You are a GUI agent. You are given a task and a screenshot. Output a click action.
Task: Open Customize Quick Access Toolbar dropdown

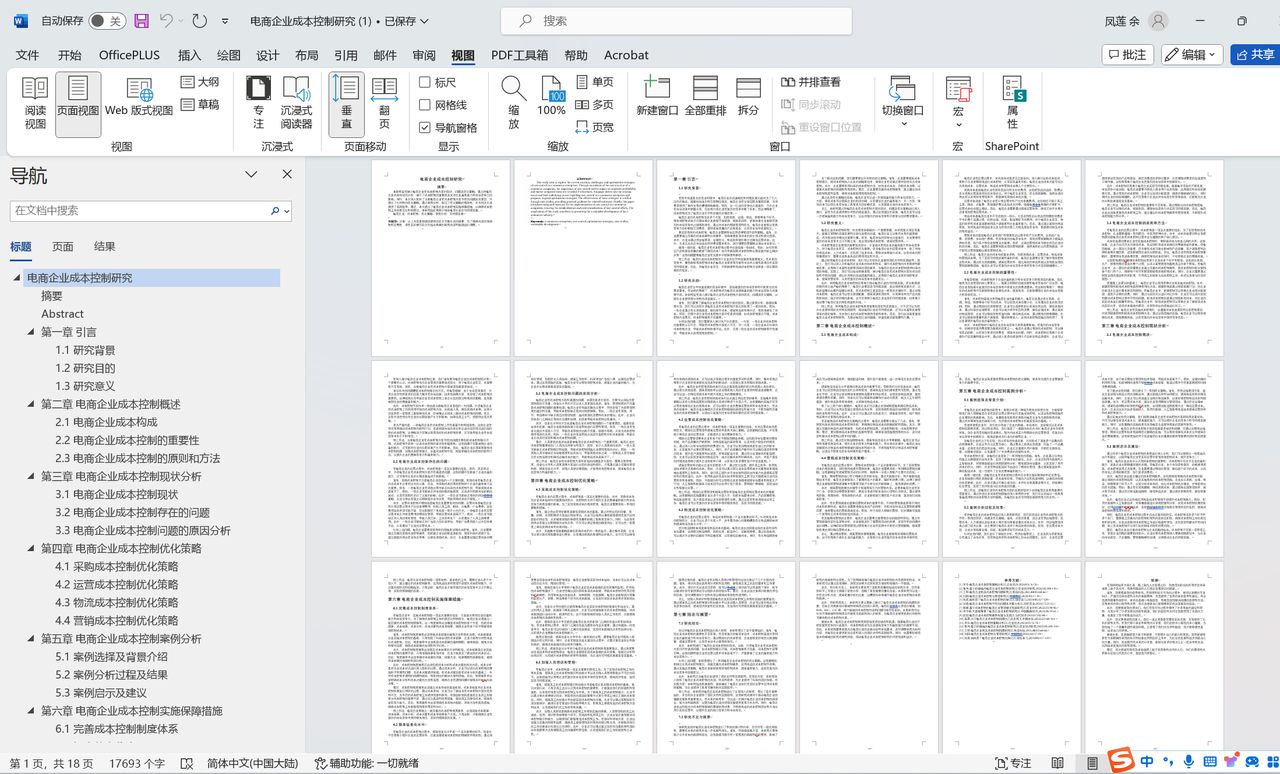tap(226, 20)
